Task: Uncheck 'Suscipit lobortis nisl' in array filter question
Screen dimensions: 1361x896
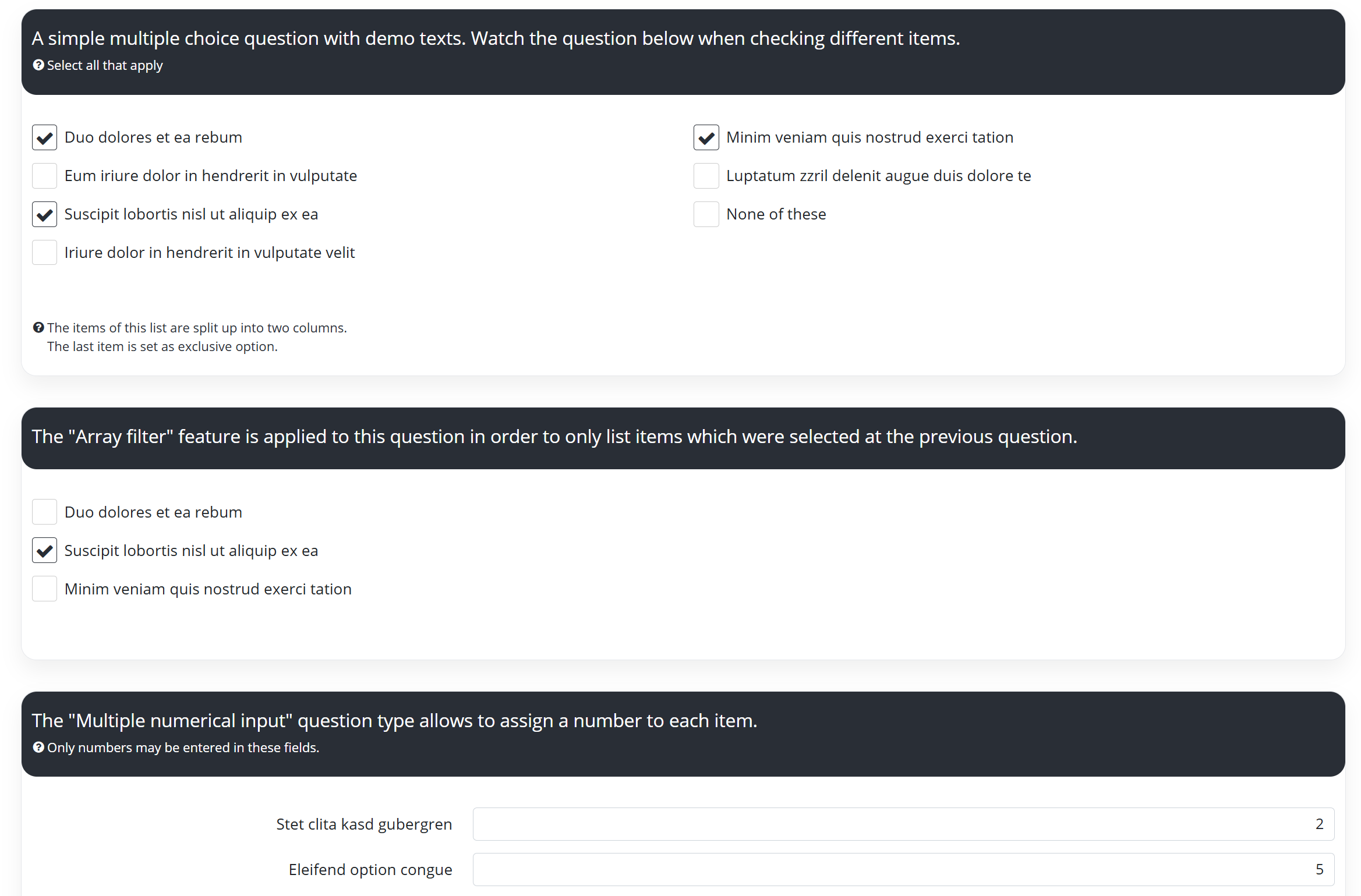Action: 44,551
